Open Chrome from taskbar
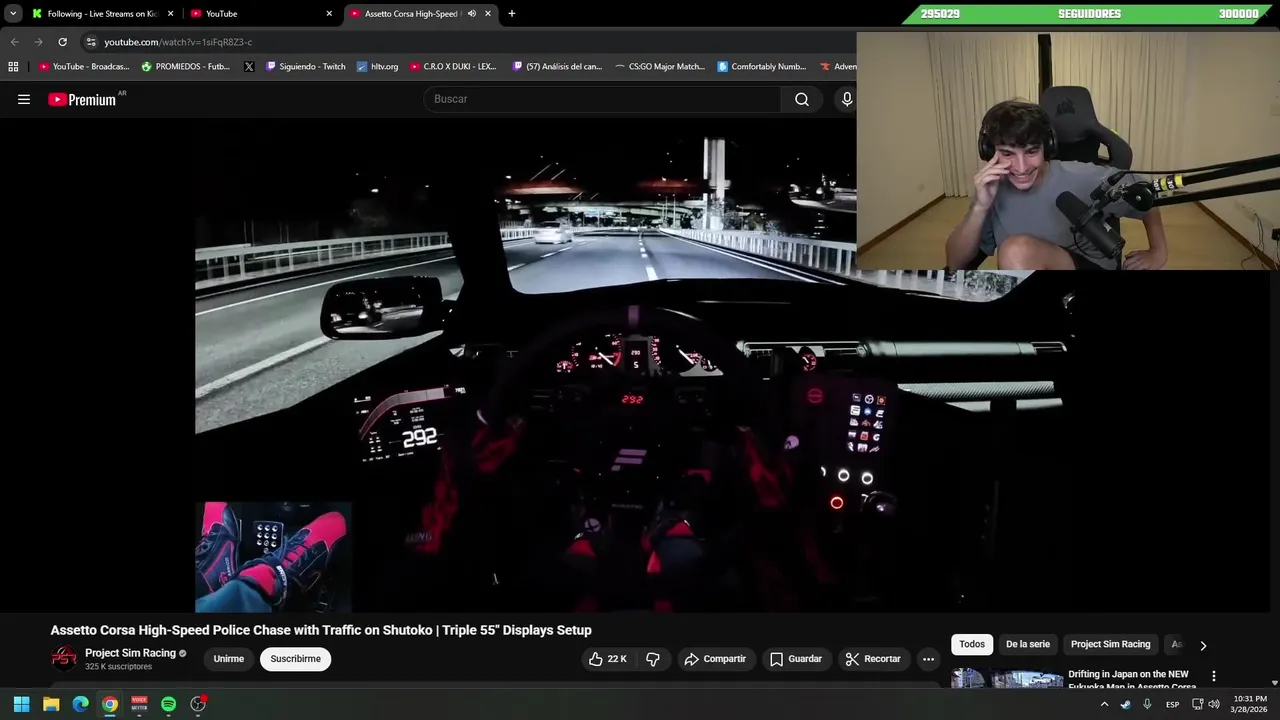Image resolution: width=1280 pixels, height=720 pixels. tap(110, 704)
